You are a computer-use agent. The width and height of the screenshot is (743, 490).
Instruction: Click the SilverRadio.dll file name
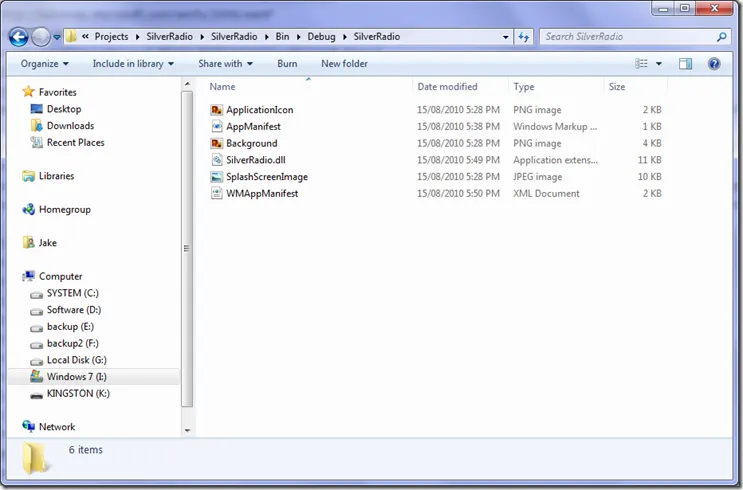pyautogui.click(x=256, y=160)
